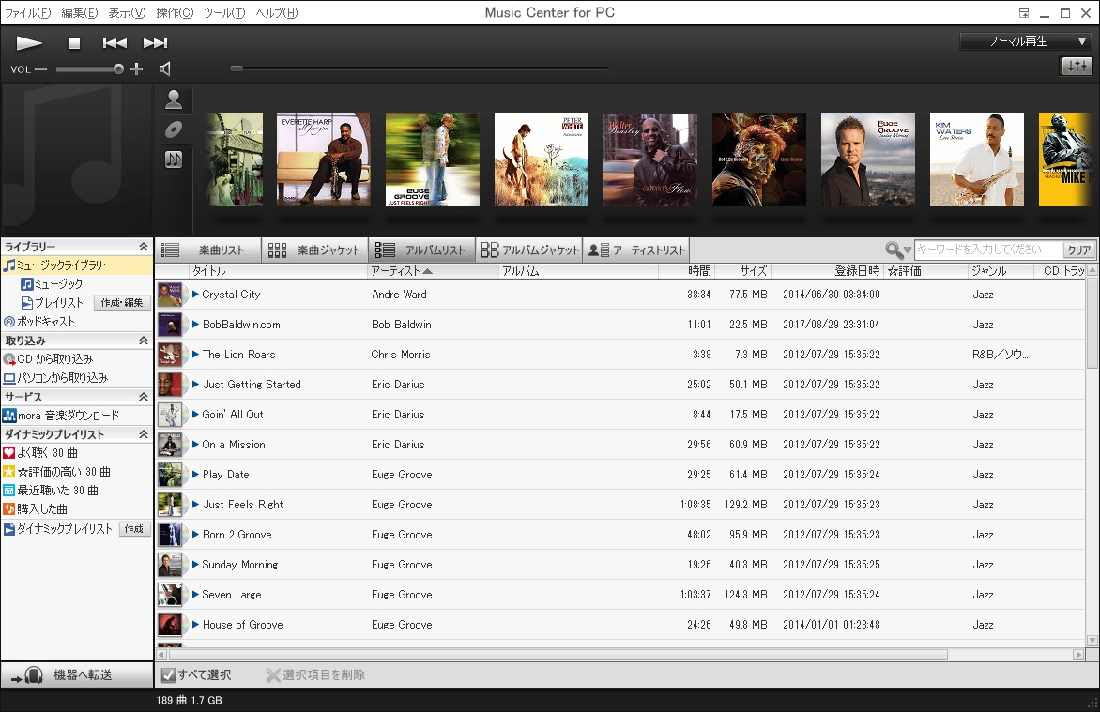This screenshot has height=712, width=1100.
Task: Choose CDから取り込み import option
Action: 48,358
